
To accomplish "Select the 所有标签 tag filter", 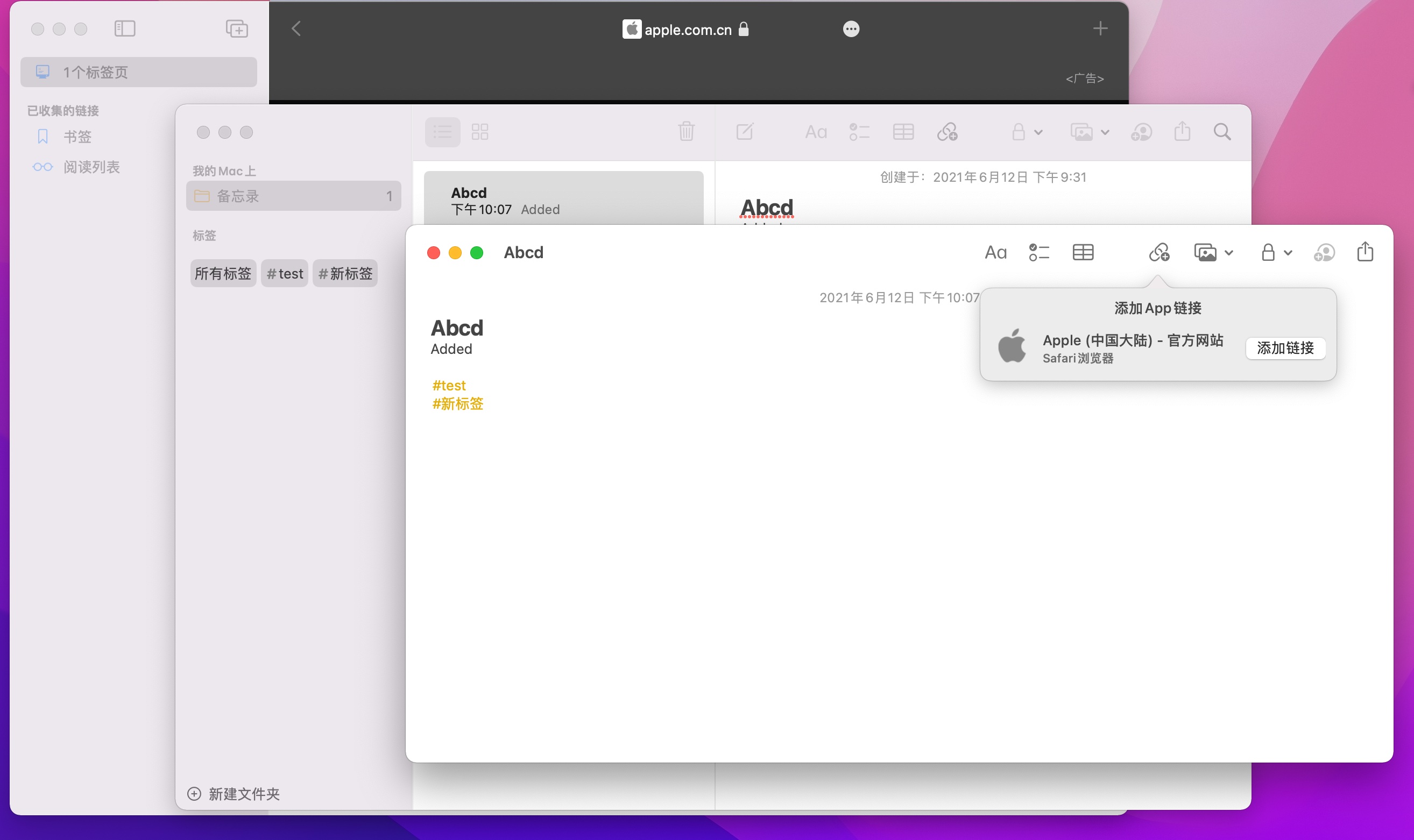I will pos(223,274).
